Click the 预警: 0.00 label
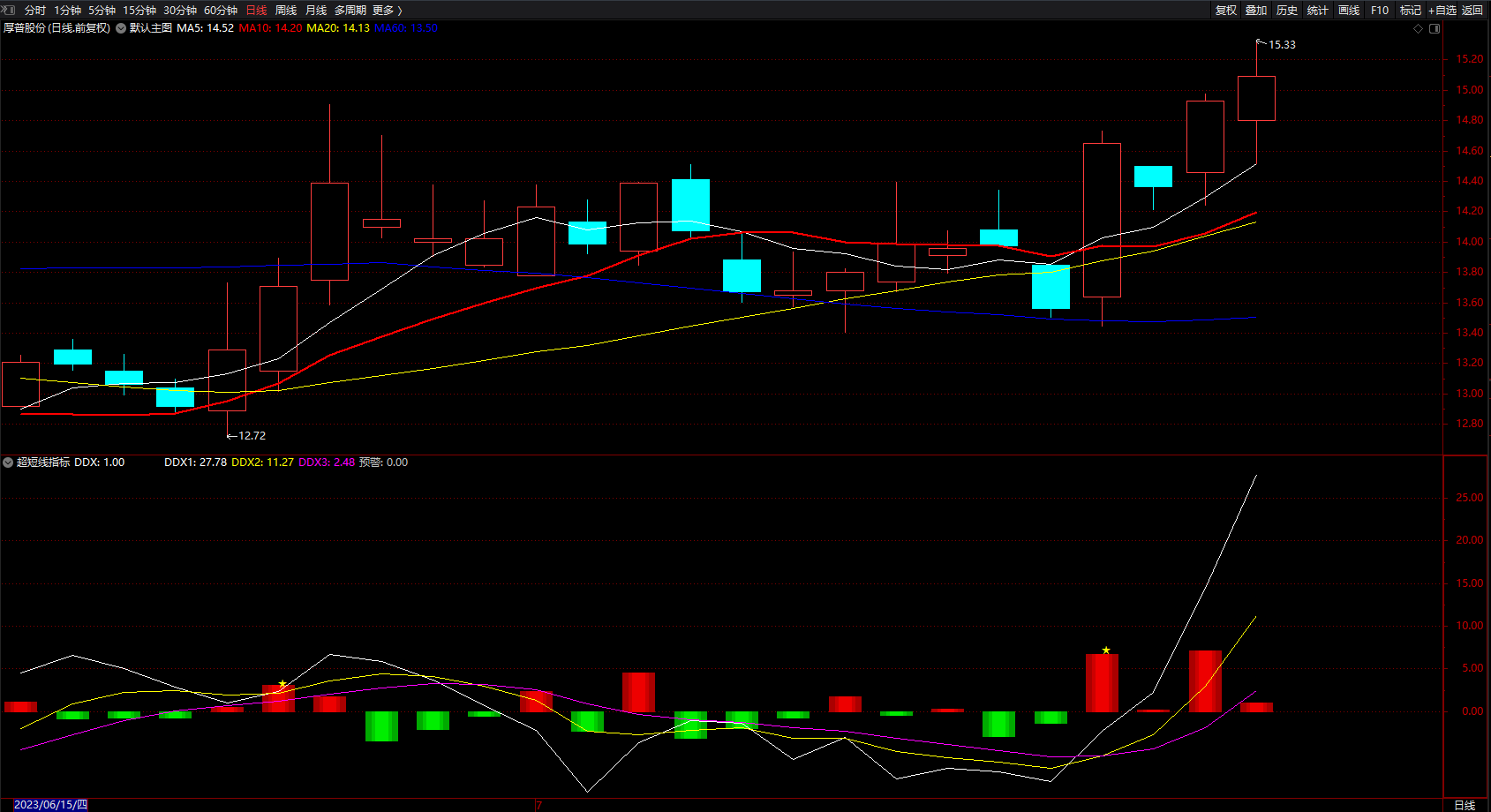 click(x=383, y=462)
